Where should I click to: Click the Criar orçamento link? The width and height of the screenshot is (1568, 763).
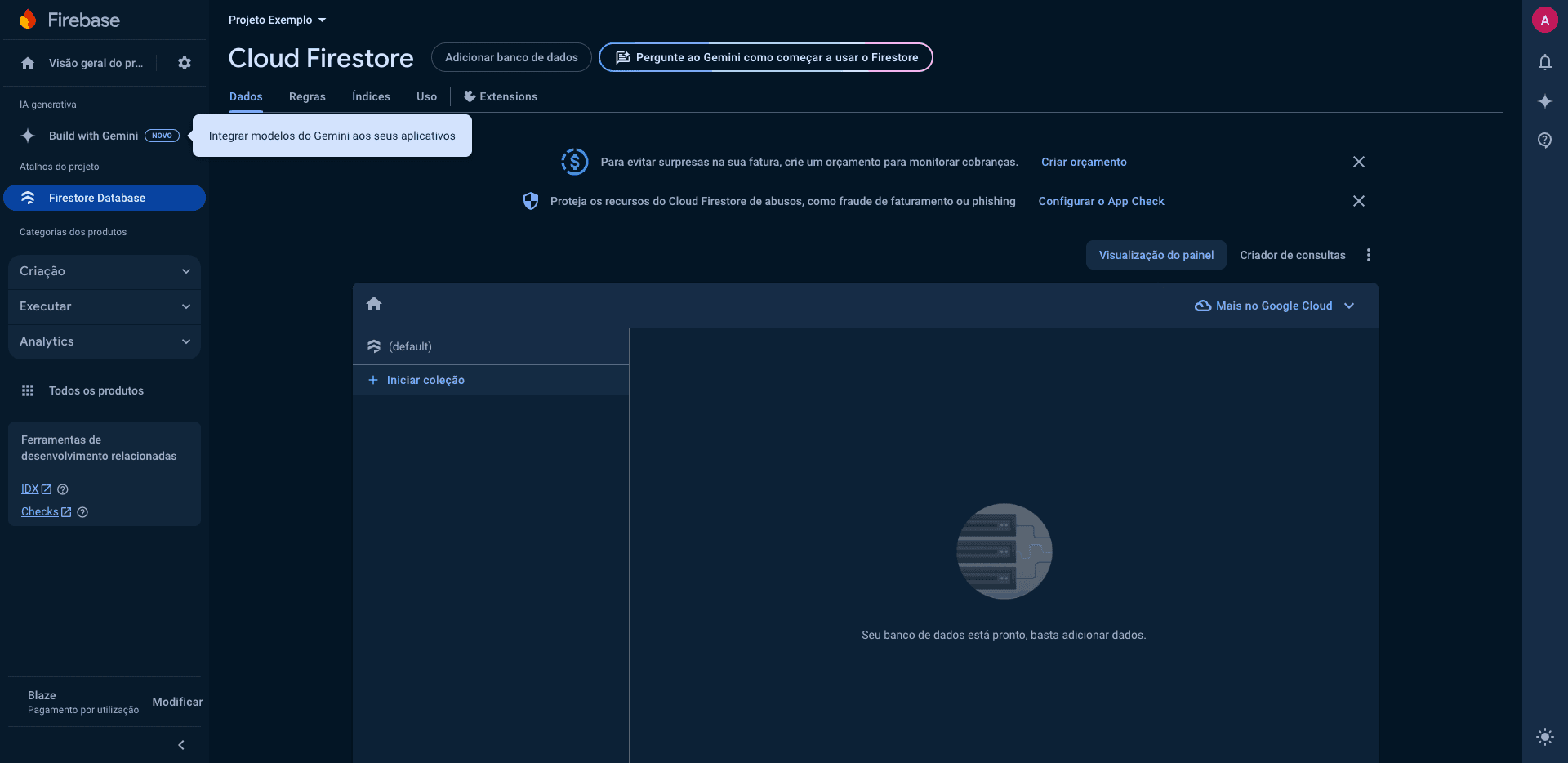pos(1084,162)
